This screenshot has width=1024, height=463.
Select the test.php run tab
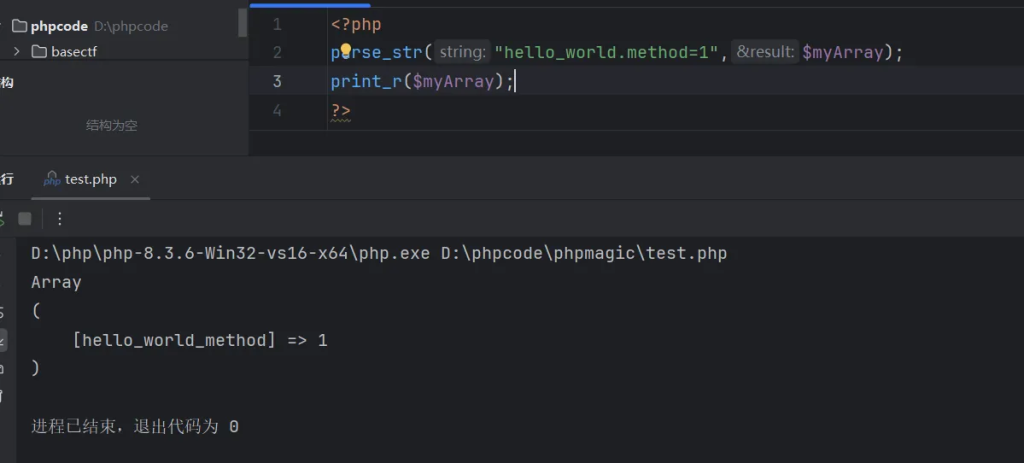[x=90, y=180]
